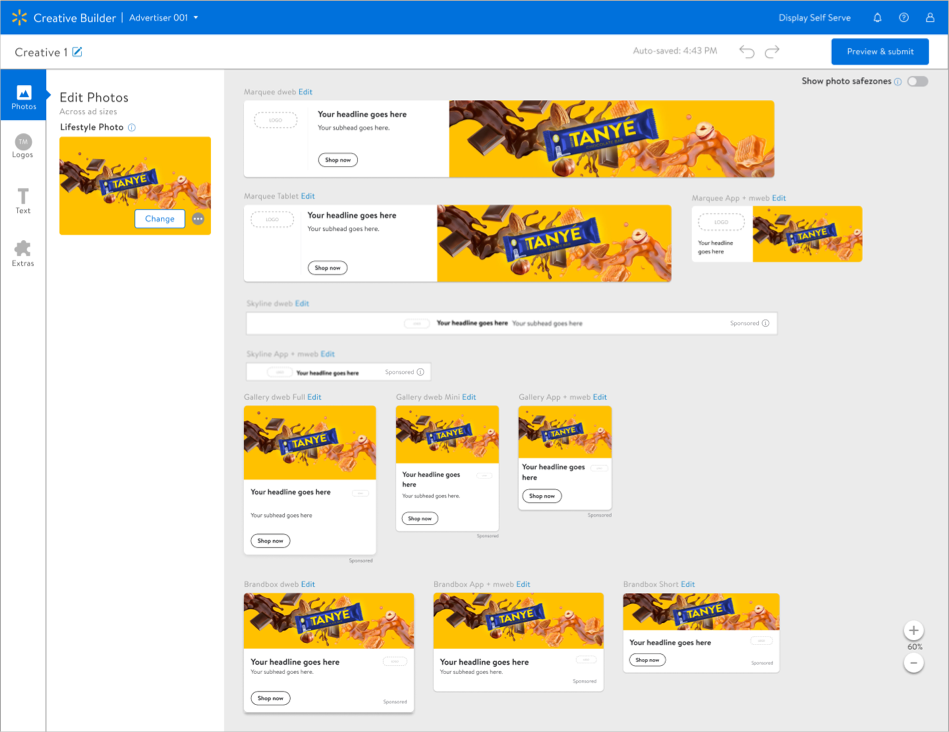The width and height of the screenshot is (949, 732).
Task: Click the edit pencil icon beside Creative 1
Action: point(78,52)
